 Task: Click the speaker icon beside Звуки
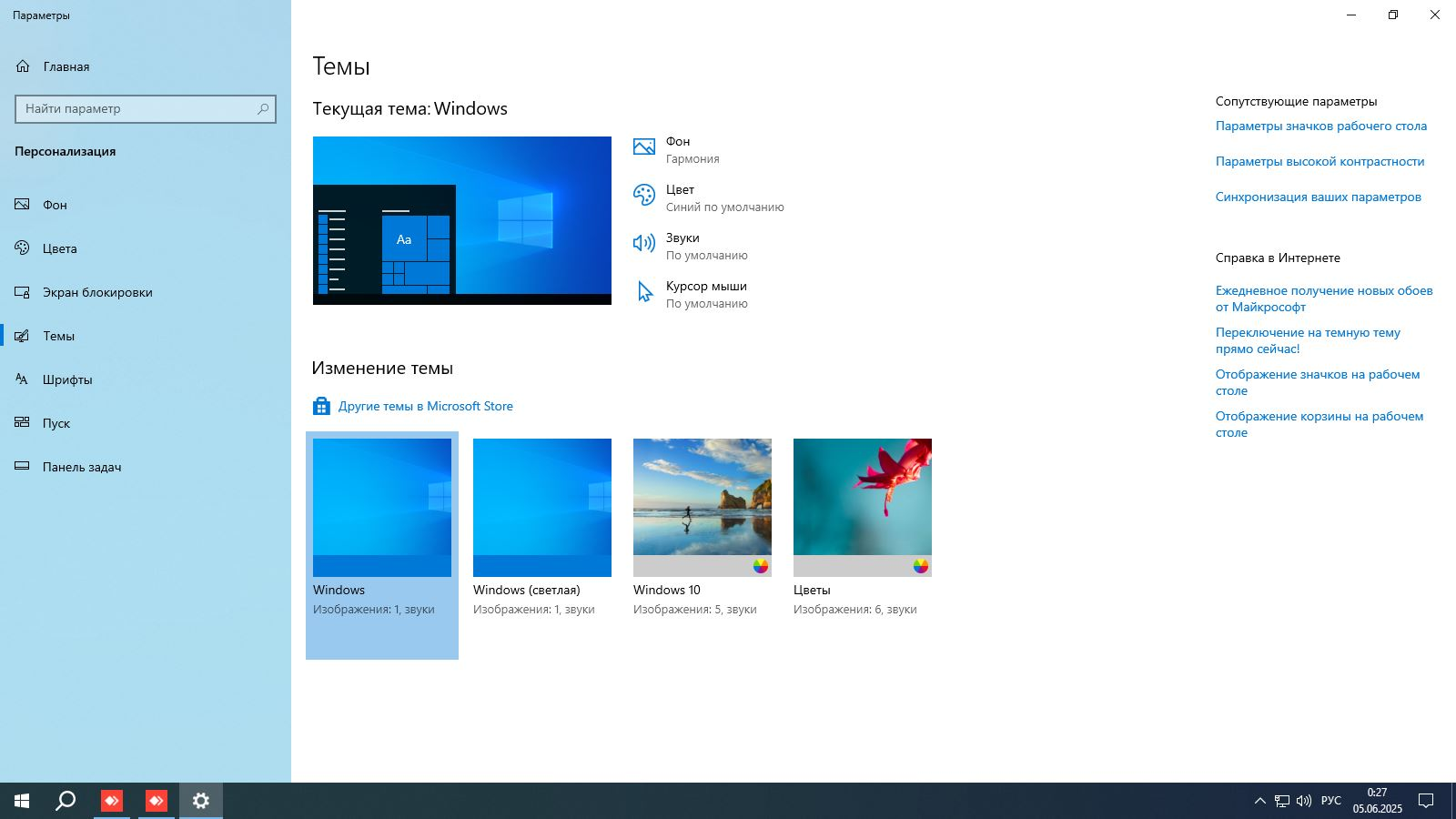(x=644, y=243)
